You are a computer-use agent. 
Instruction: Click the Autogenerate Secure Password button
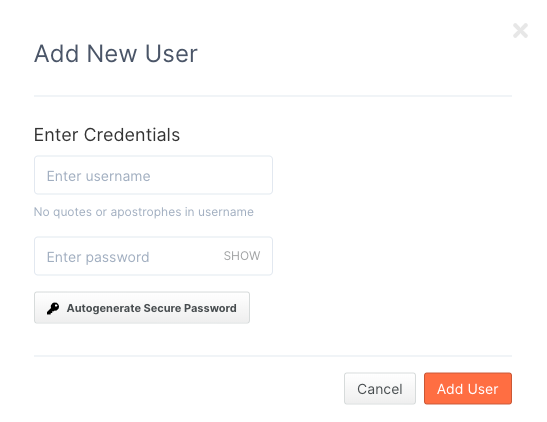142,308
